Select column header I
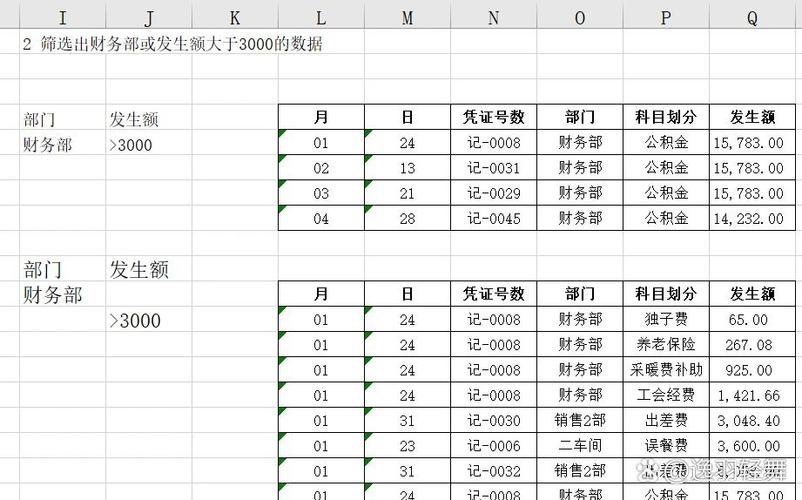 pyautogui.click(x=62, y=18)
